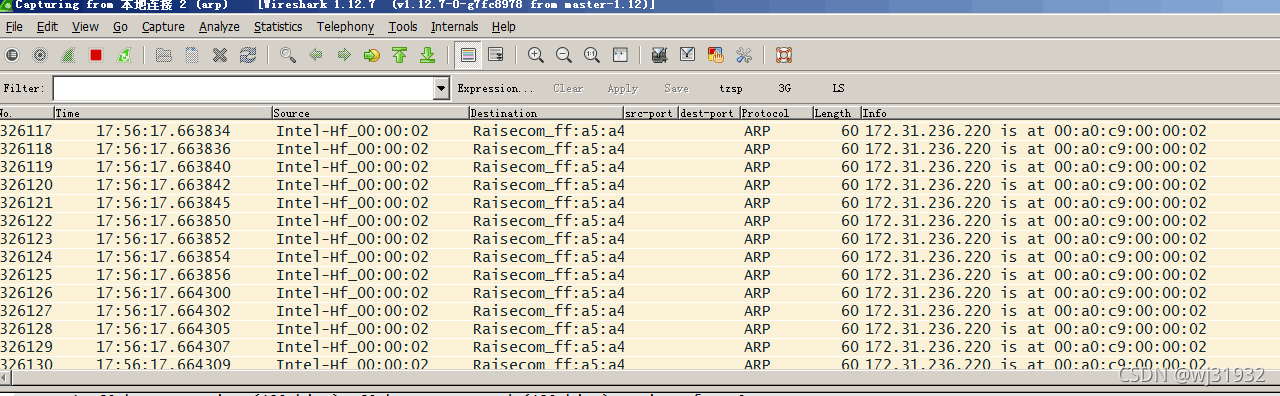This screenshot has height=396, width=1280.
Task: Open the Capture menu
Action: coord(163,27)
